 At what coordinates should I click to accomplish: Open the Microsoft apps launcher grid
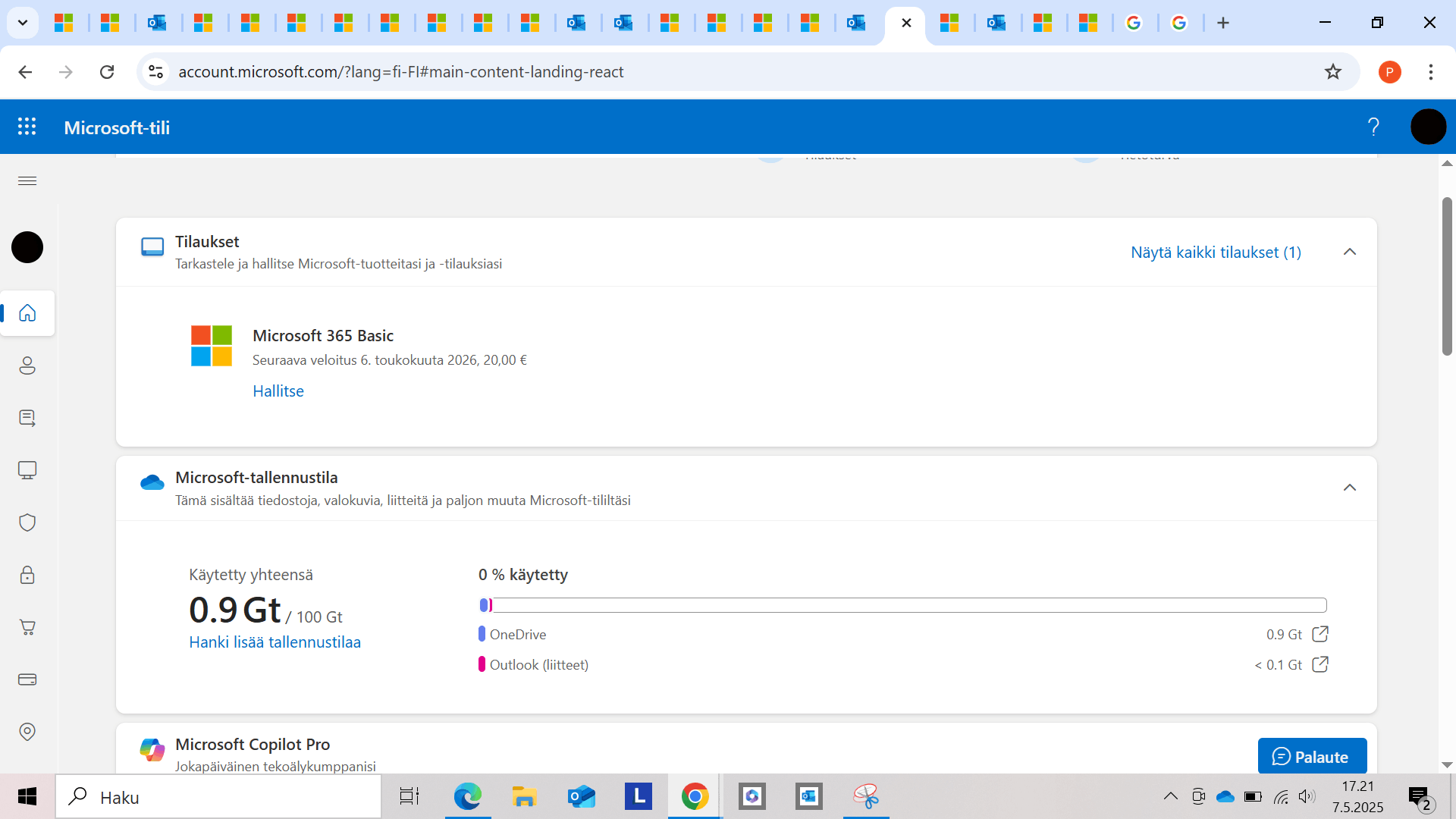coord(27,127)
